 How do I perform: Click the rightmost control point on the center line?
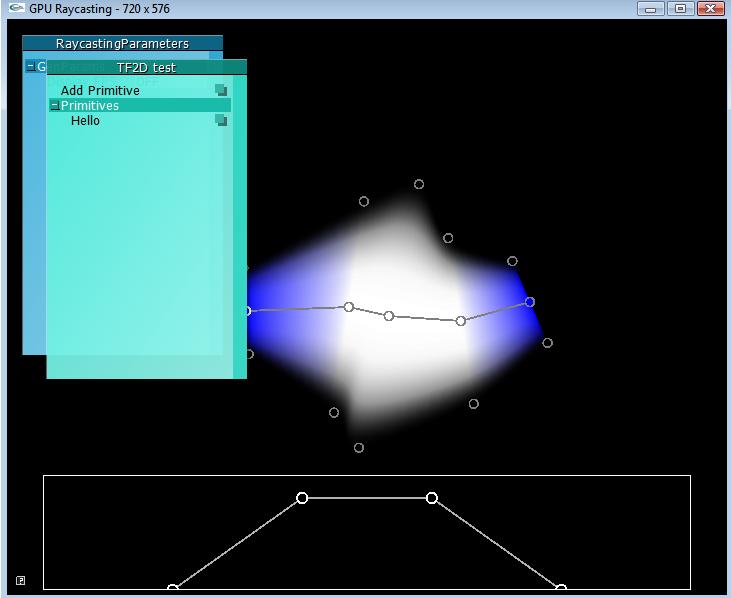click(530, 302)
